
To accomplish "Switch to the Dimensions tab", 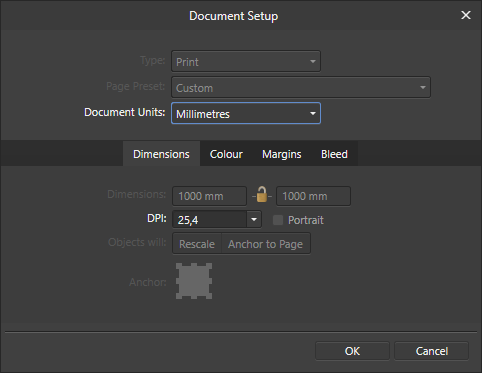I will coord(161,154).
